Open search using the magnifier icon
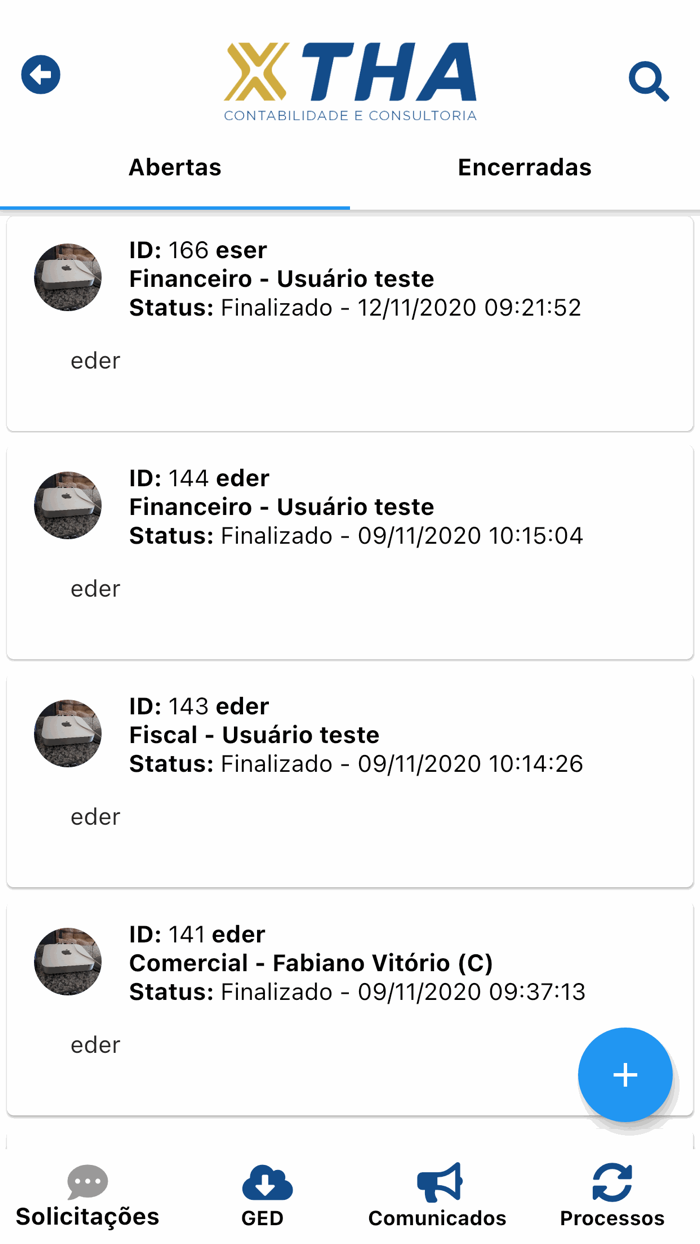This screenshot has height=1244, width=700. click(x=649, y=82)
